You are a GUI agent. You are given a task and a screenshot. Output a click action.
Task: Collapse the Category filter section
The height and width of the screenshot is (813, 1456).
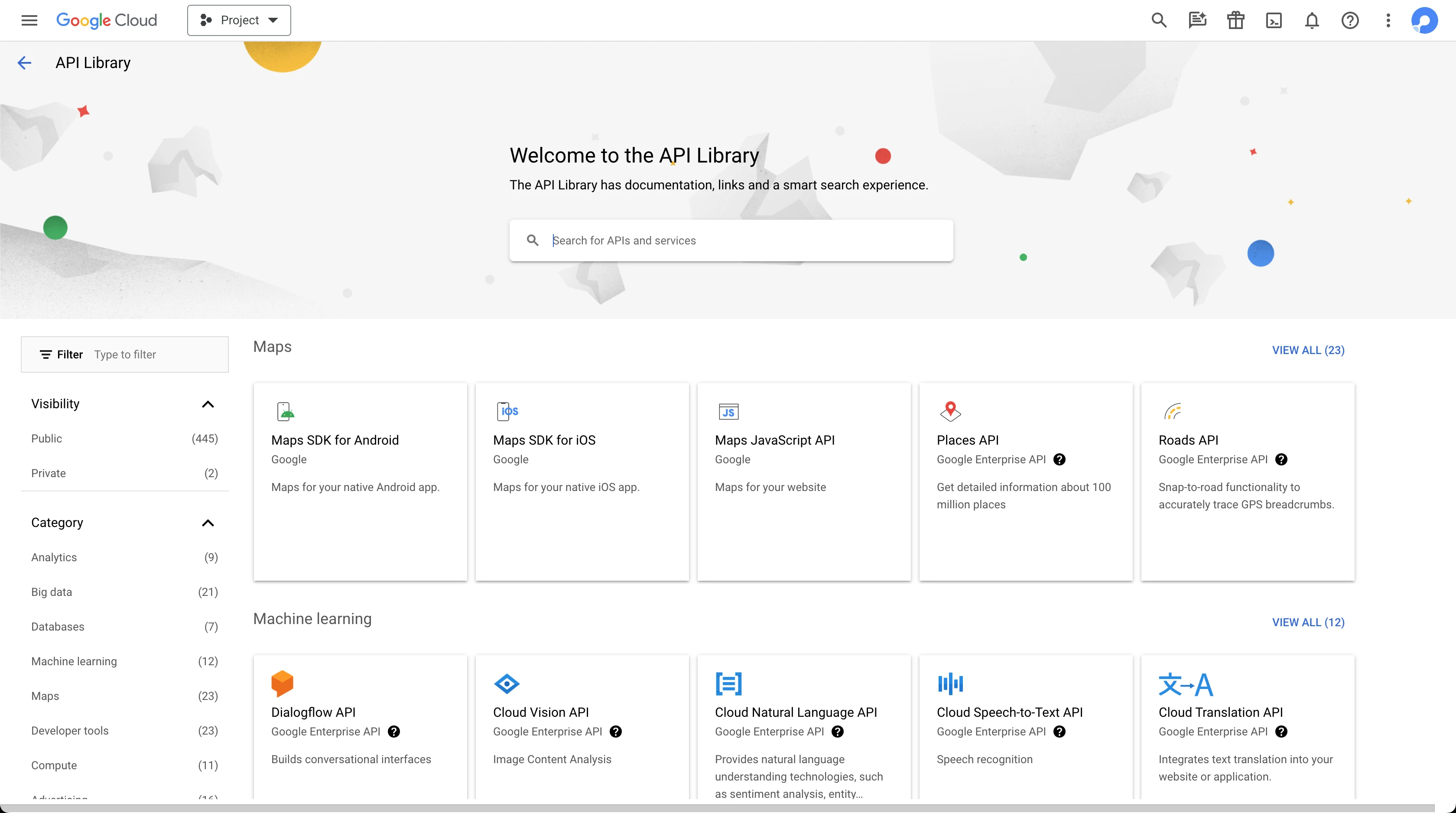pyautogui.click(x=208, y=523)
